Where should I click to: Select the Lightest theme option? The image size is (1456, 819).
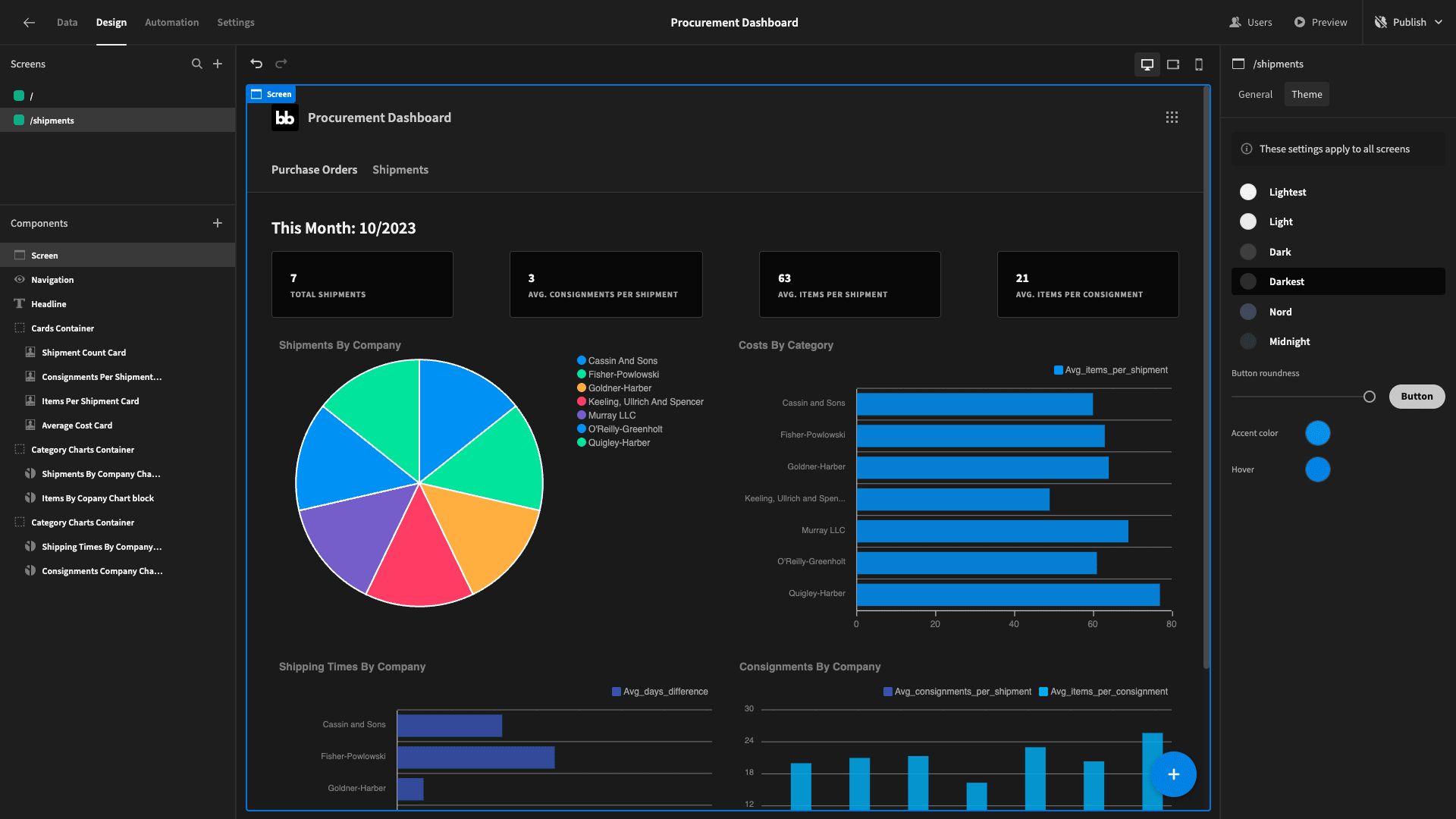pos(1338,192)
